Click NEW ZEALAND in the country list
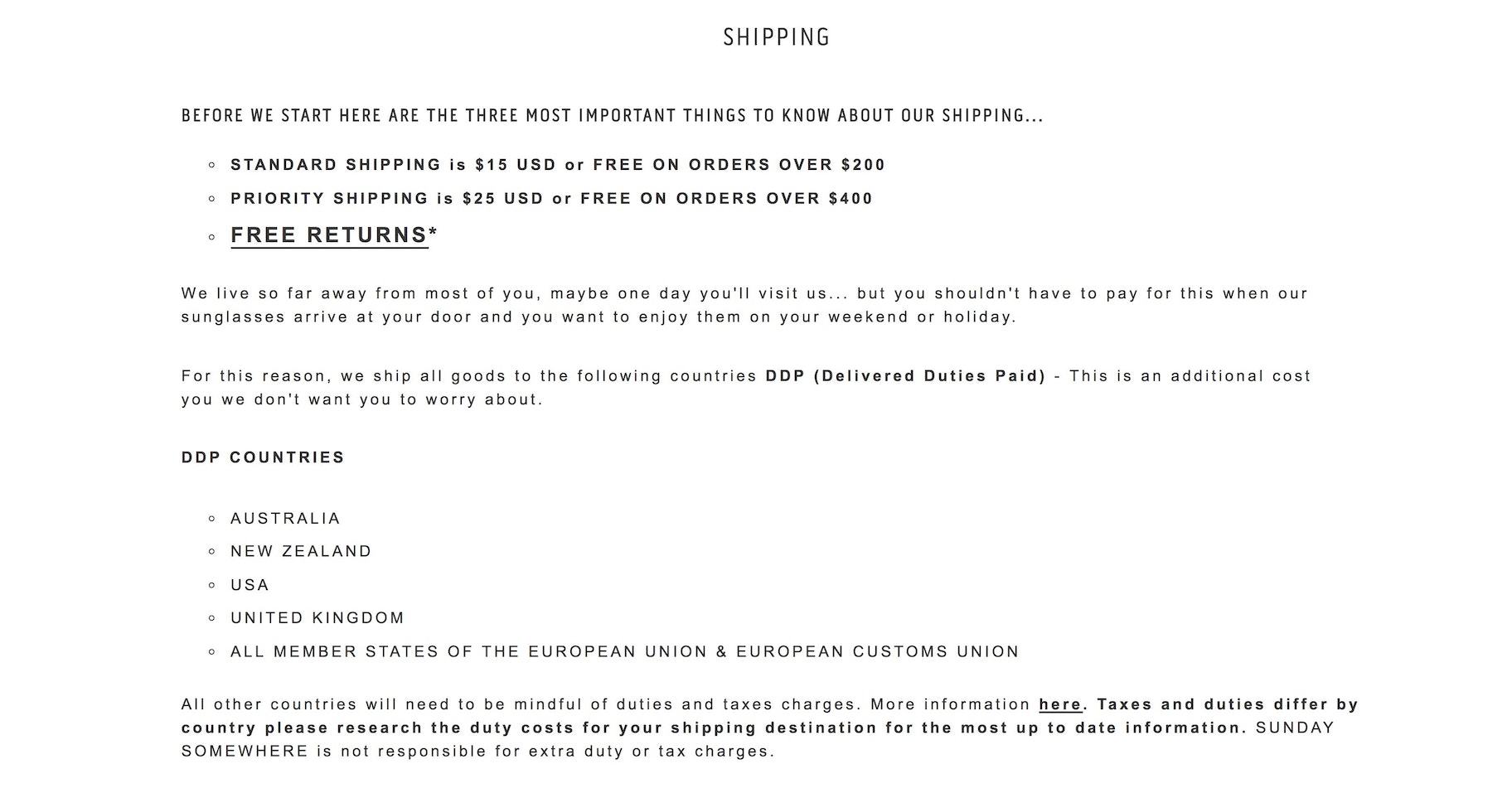The height and width of the screenshot is (793, 1512). pos(301,552)
